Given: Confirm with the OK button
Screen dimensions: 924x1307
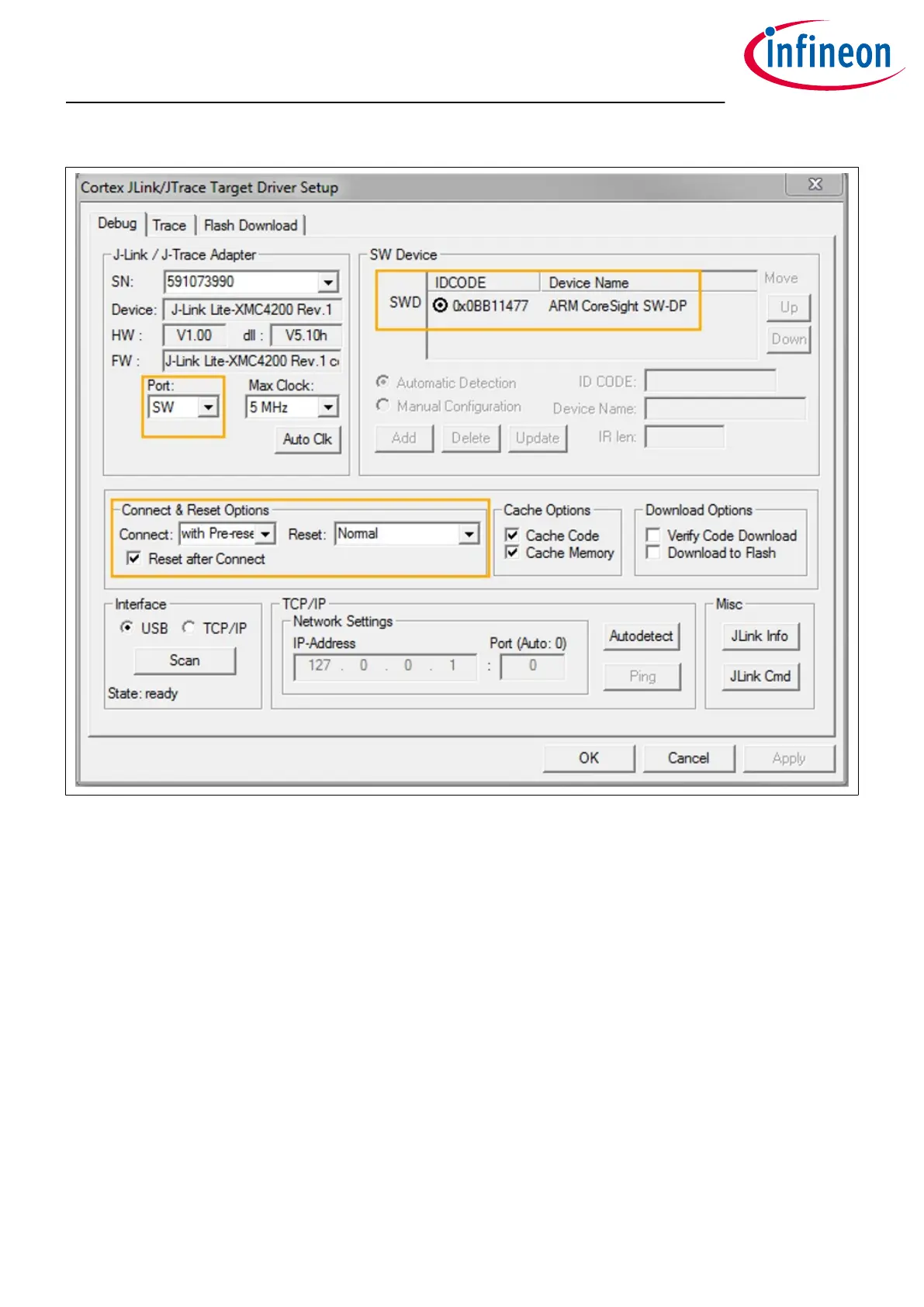Looking at the screenshot, I should [589, 758].
